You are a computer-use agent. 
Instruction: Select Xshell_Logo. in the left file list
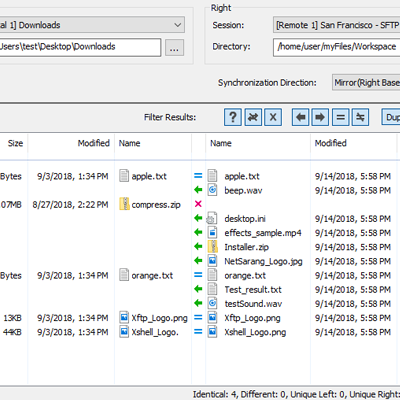[155, 332]
